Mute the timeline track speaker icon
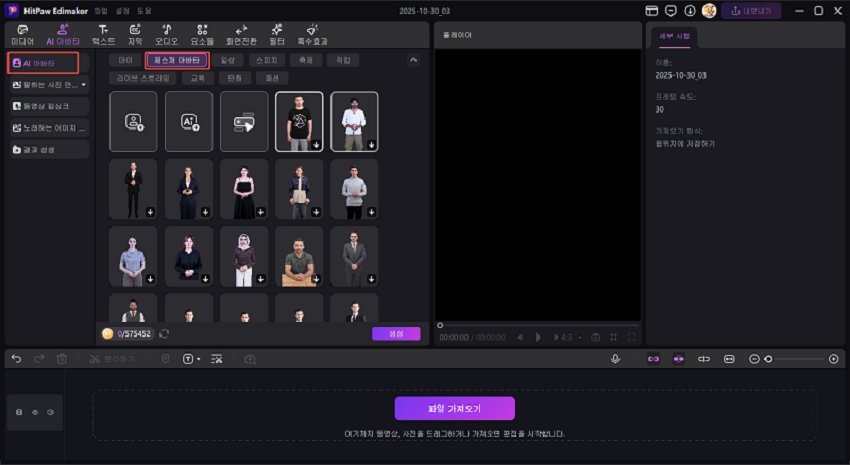 point(50,411)
